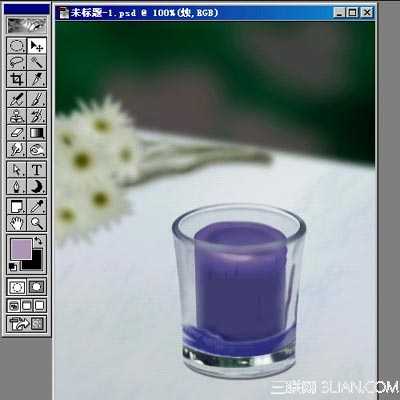Select the Type tool

click(x=37, y=170)
